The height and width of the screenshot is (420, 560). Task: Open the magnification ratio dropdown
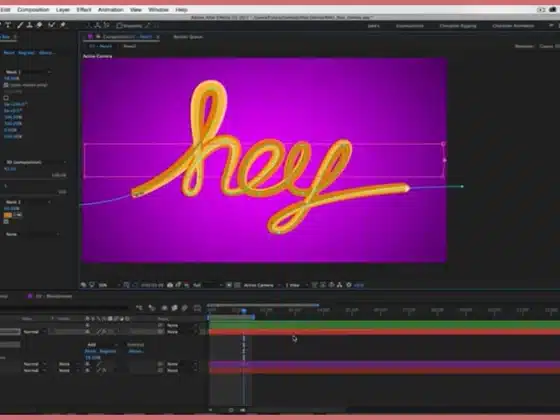[108, 285]
